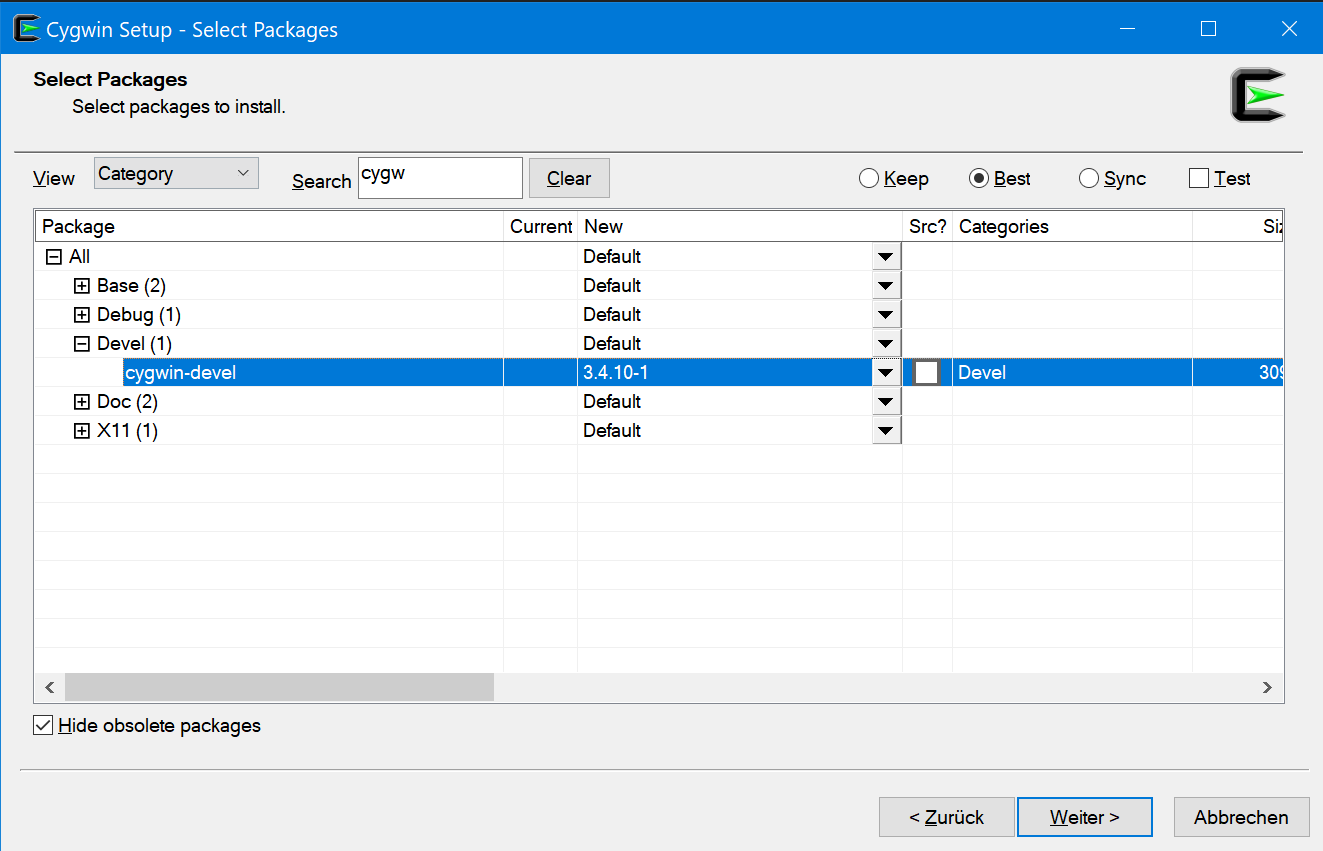The image size is (1323, 851).
Task: Click the Base (2) tree label
Action: pyautogui.click(x=131, y=286)
